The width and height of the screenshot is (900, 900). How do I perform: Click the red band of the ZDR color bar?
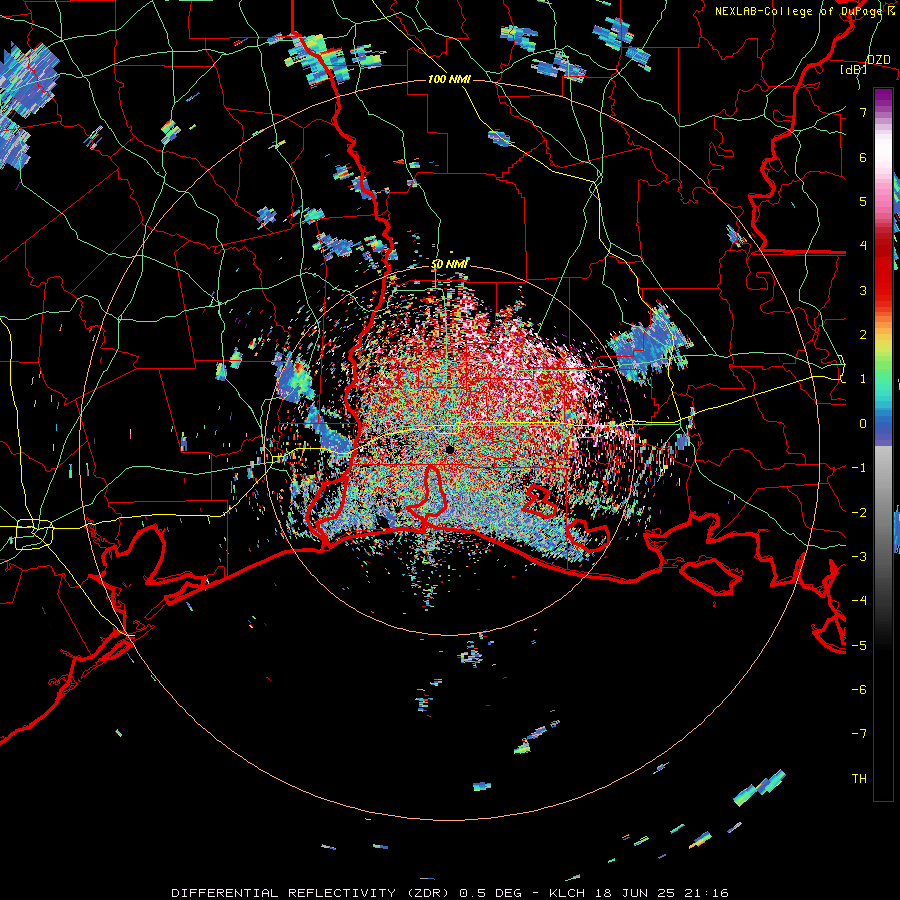click(x=883, y=270)
